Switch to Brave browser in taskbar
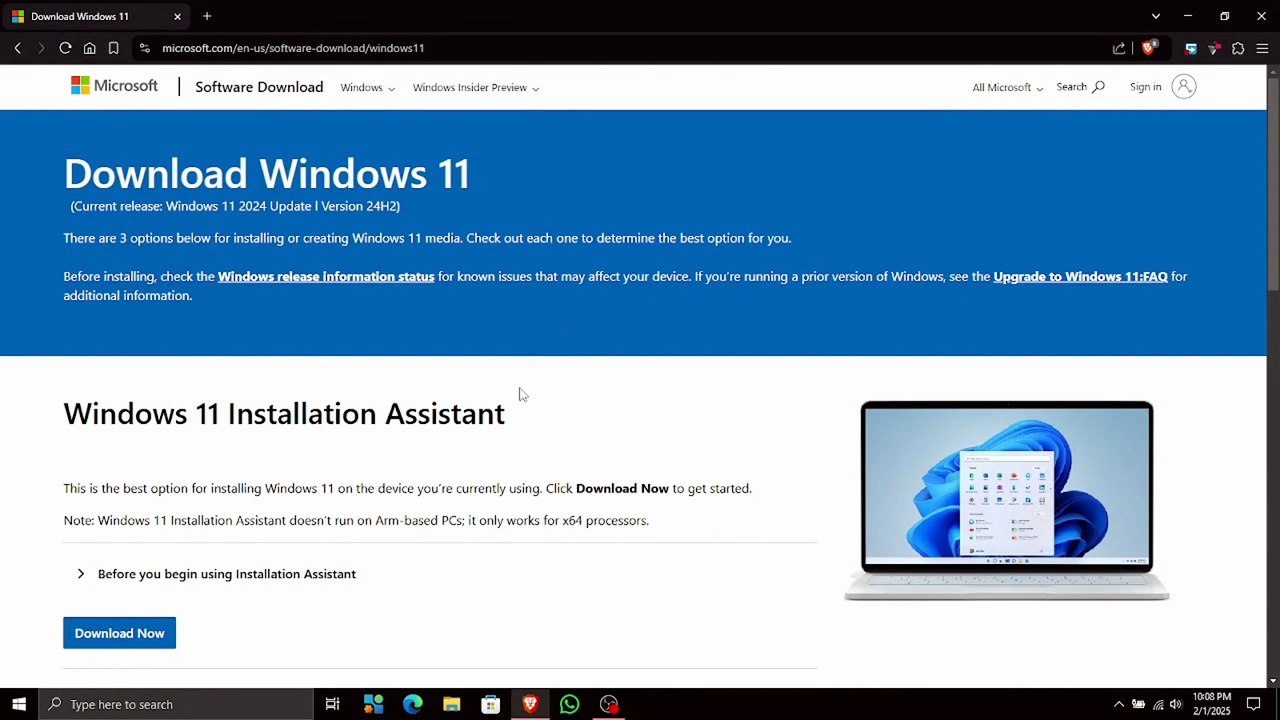This screenshot has width=1280, height=720. (530, 704)
